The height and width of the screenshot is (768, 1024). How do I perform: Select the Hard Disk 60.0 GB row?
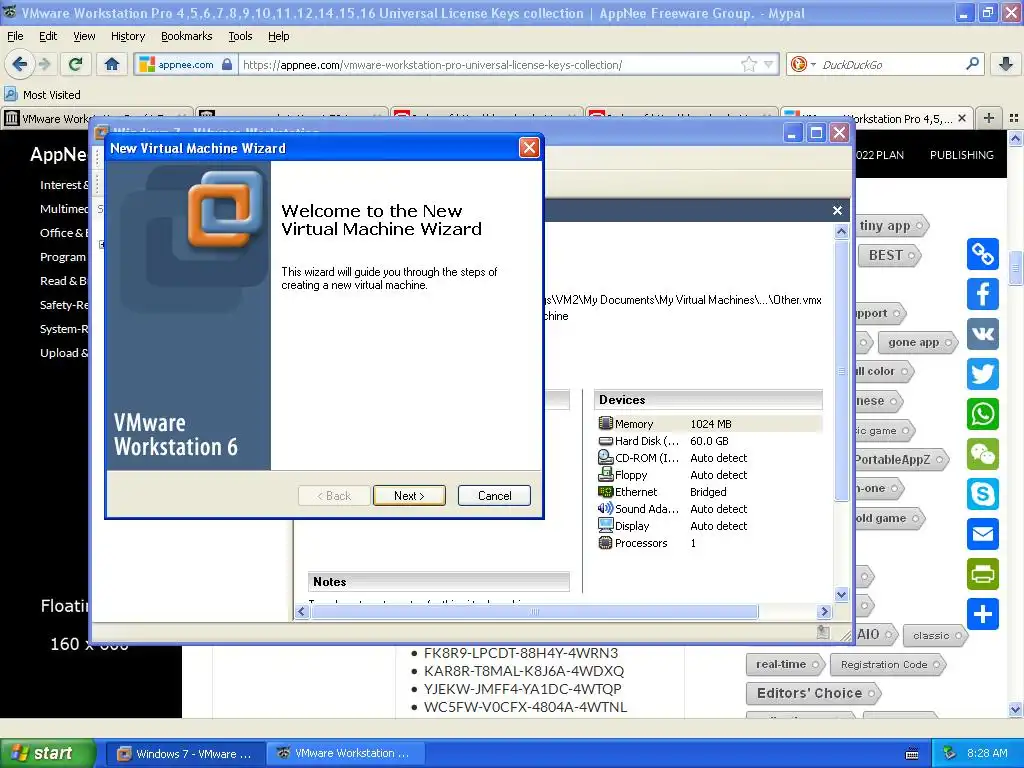(709, 441)
